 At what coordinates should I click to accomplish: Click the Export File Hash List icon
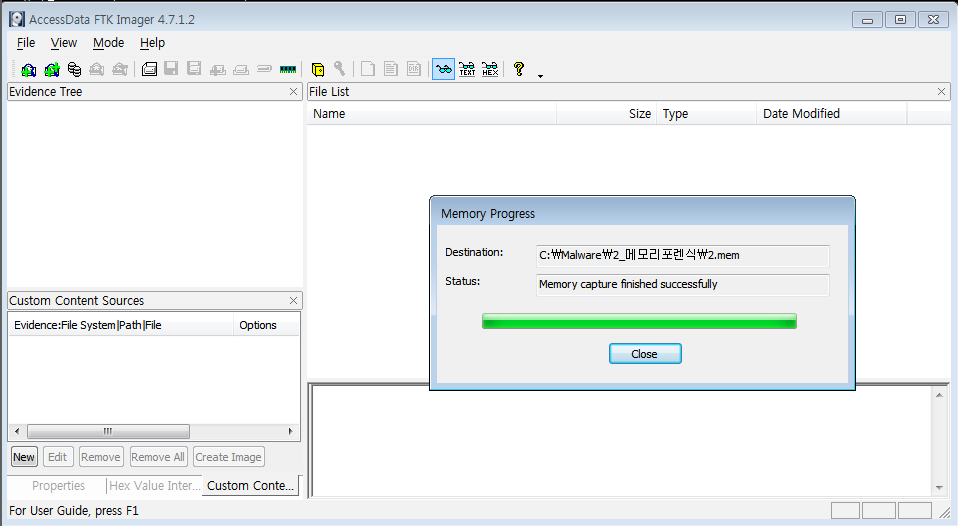(391, 69)
